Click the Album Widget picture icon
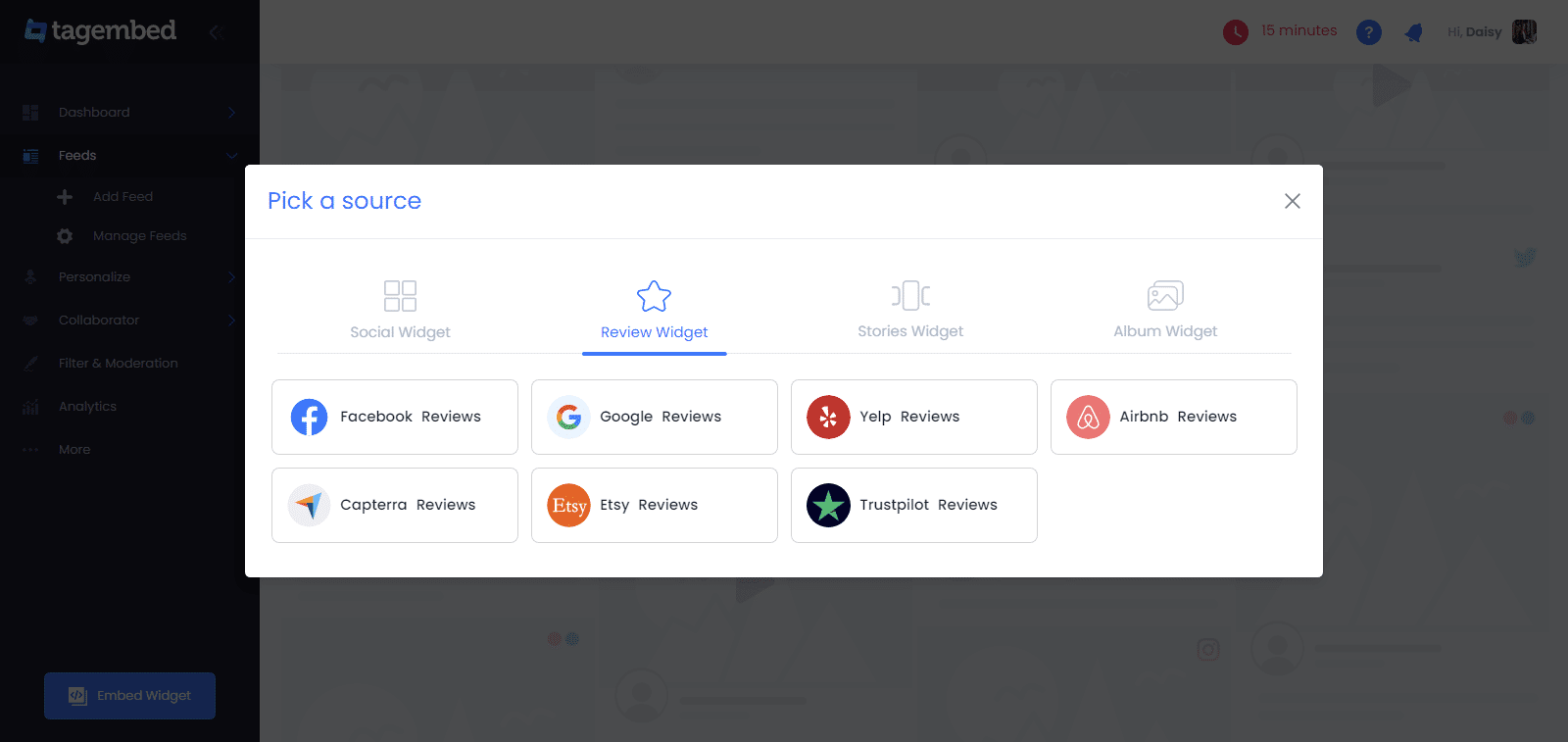Screen dimensions: 1568x742 pyautogui.click(x=1165, y=295)
